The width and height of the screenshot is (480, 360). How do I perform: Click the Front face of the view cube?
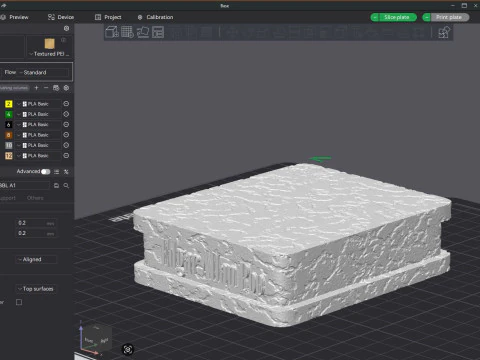pyautogui.click(x=89, y=340)
